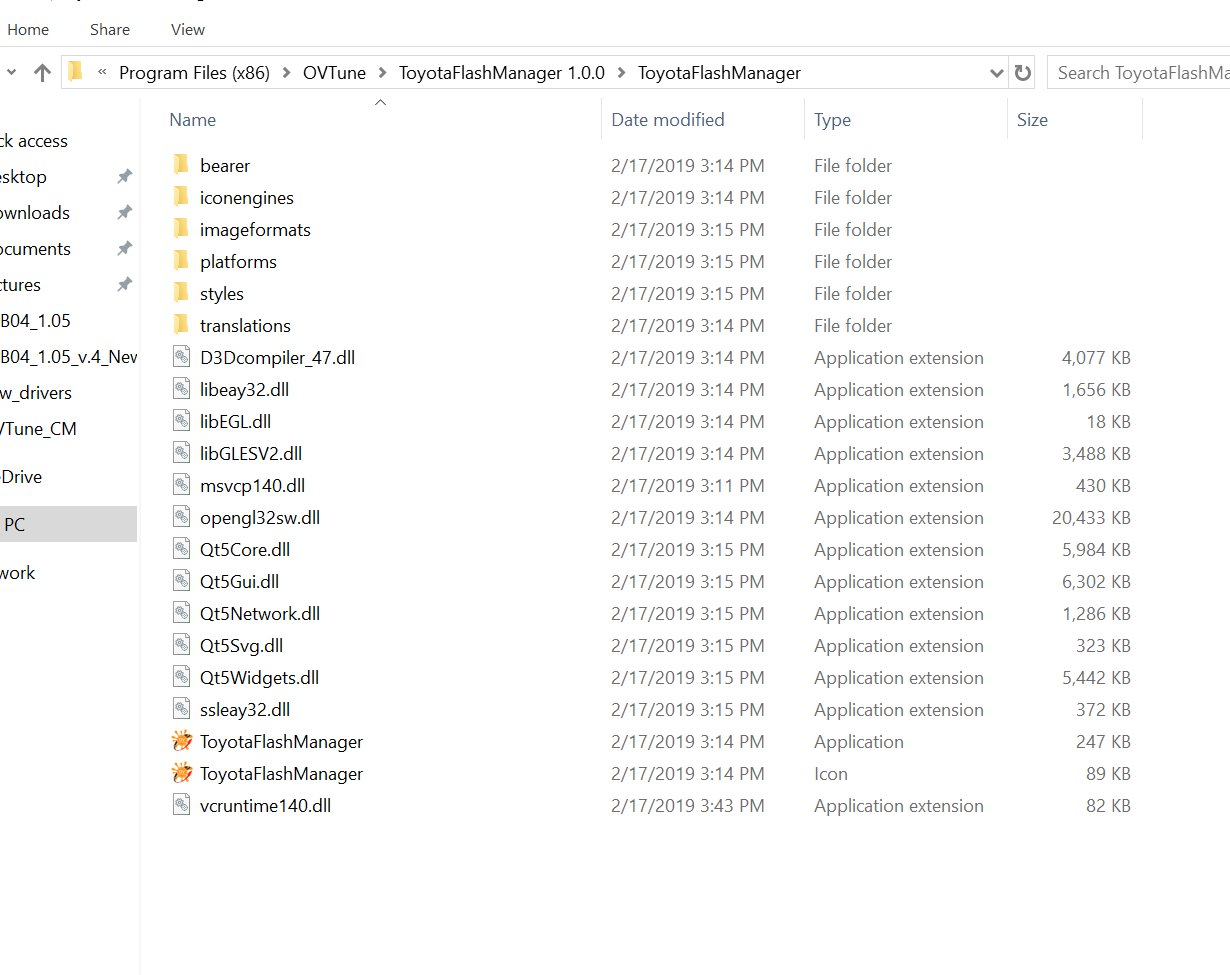Open the VTune_CM pinned folder
Viewport: 1230px width, 975px height.
click(x=38, y=429)
